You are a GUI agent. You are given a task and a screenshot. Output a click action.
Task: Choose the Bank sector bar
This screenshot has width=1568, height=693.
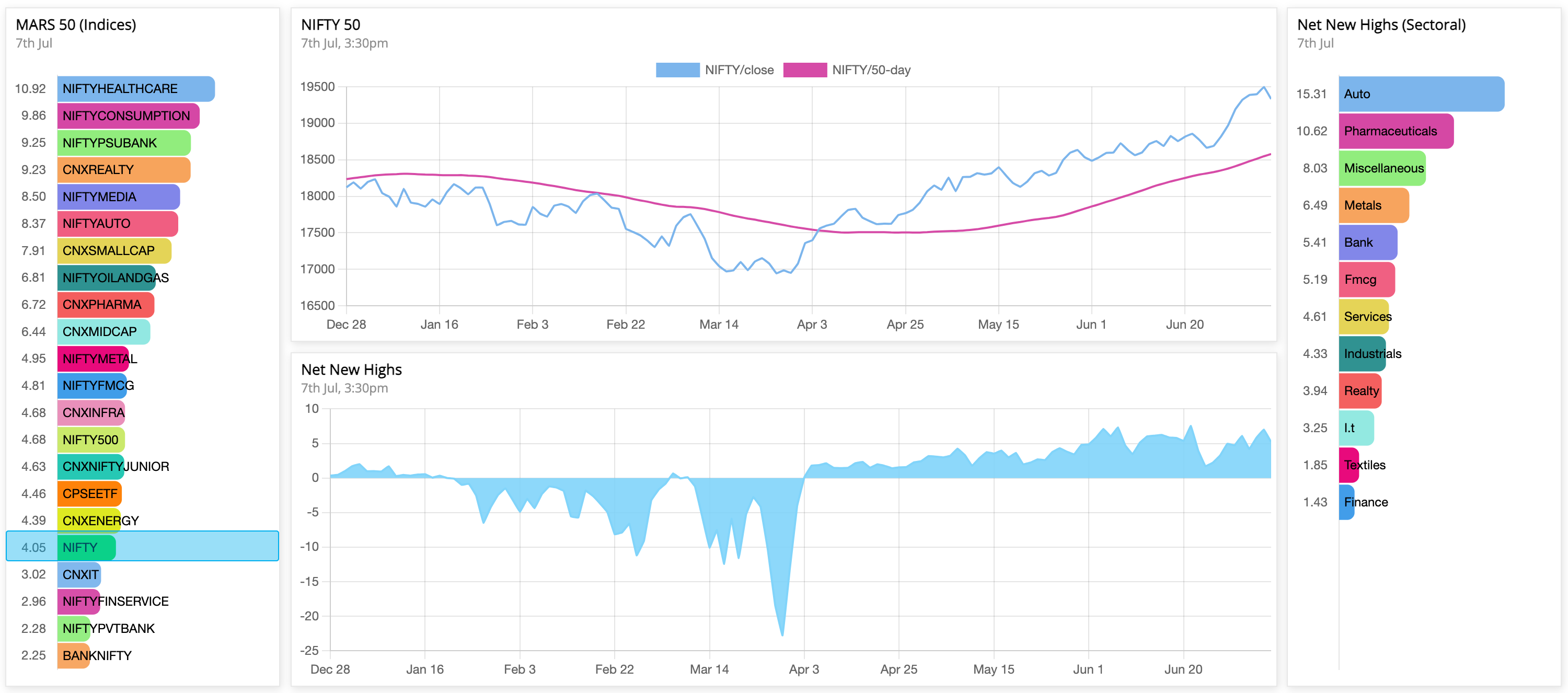tap(1368, 242)
